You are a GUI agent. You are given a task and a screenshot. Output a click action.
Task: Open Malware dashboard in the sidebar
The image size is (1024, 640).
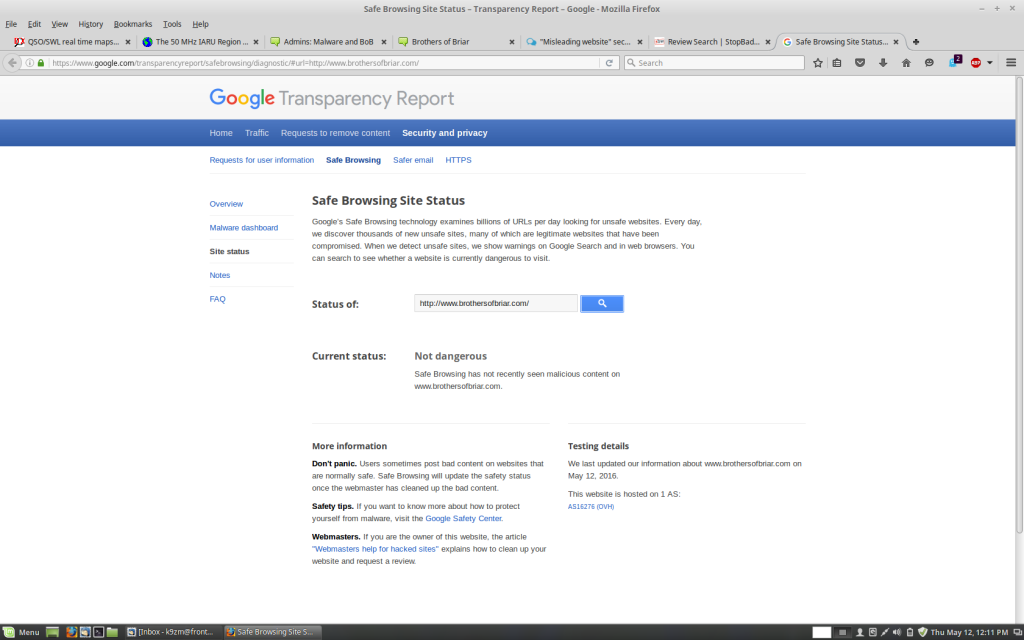pos(244,228)
